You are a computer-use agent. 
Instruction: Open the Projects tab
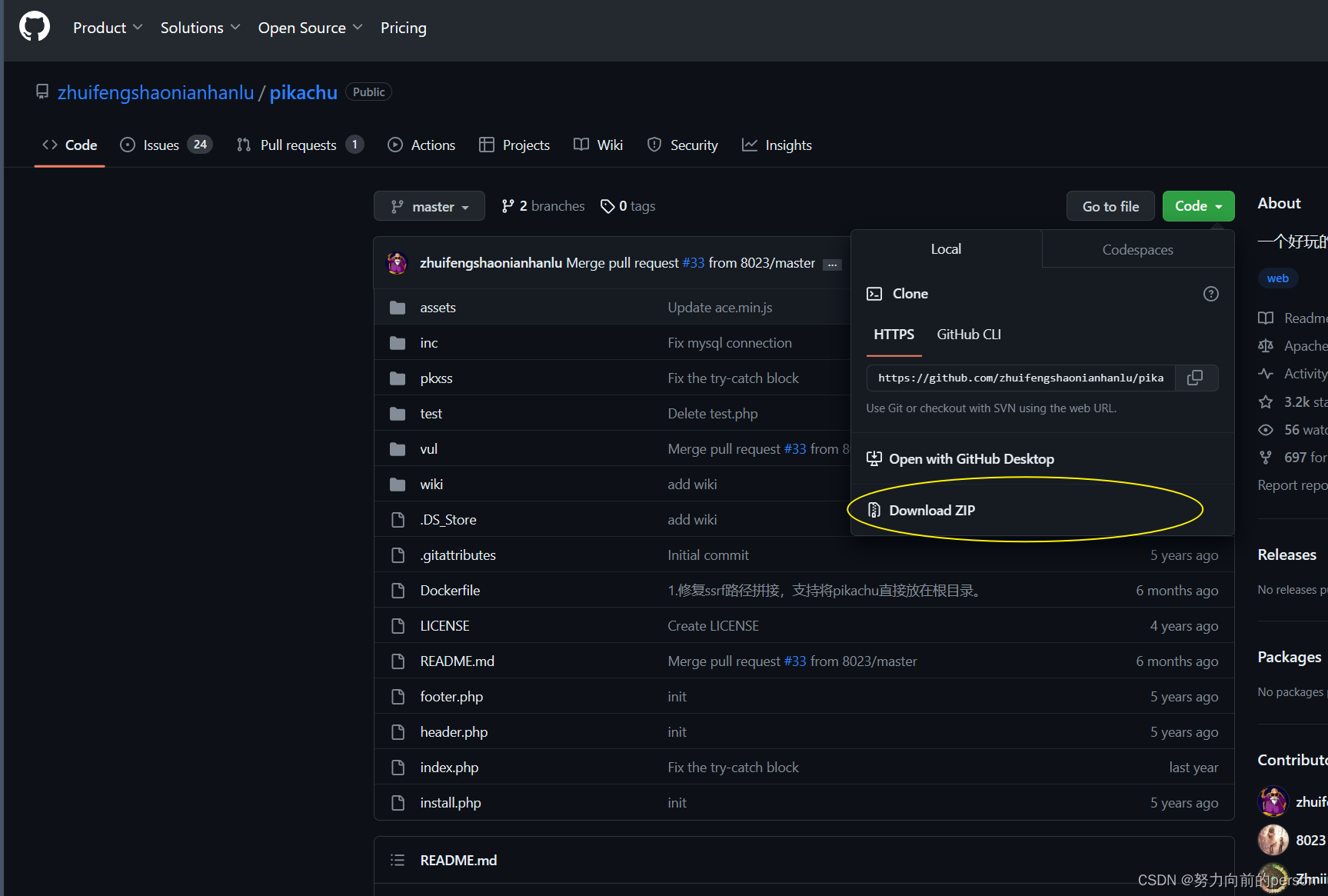(x=514, y=145)
